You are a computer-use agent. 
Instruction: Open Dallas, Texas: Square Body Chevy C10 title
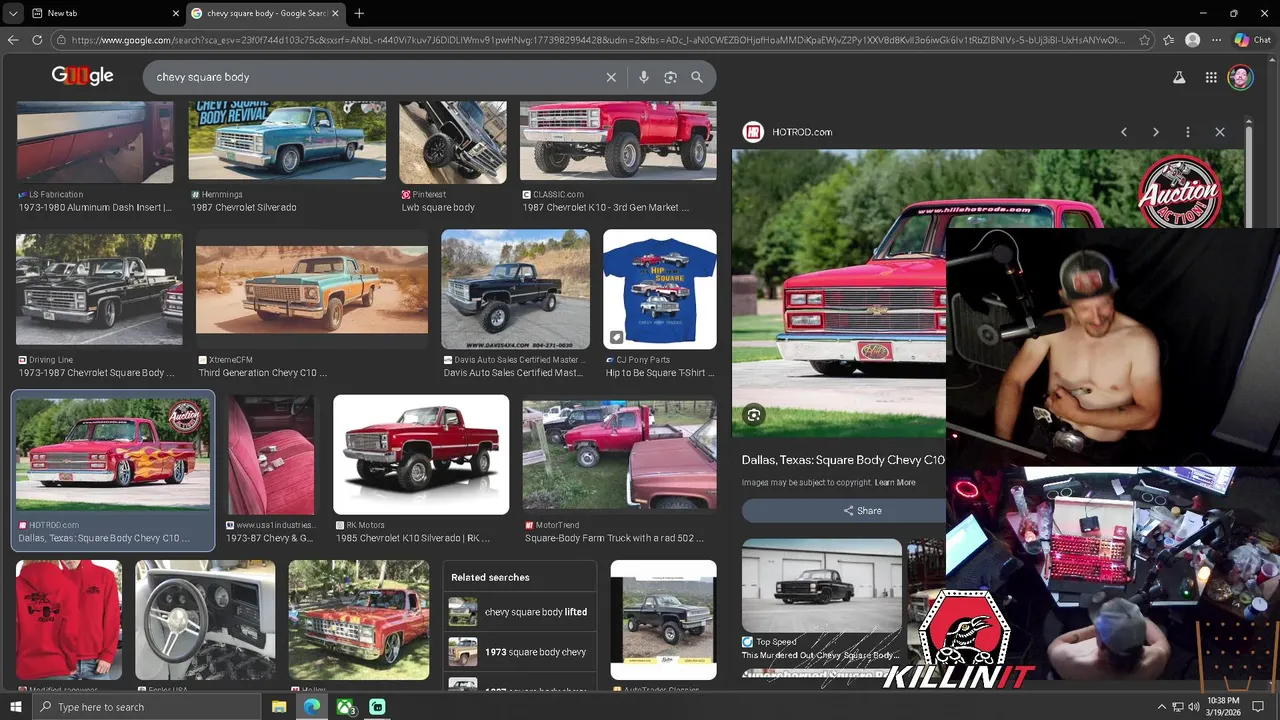pos(843,460)
